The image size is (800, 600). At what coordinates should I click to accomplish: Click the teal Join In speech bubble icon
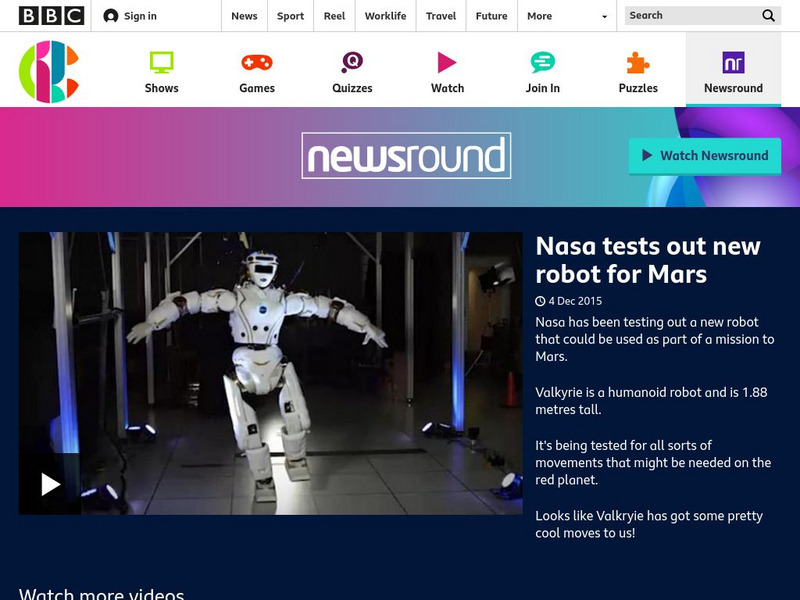(542, 62)
